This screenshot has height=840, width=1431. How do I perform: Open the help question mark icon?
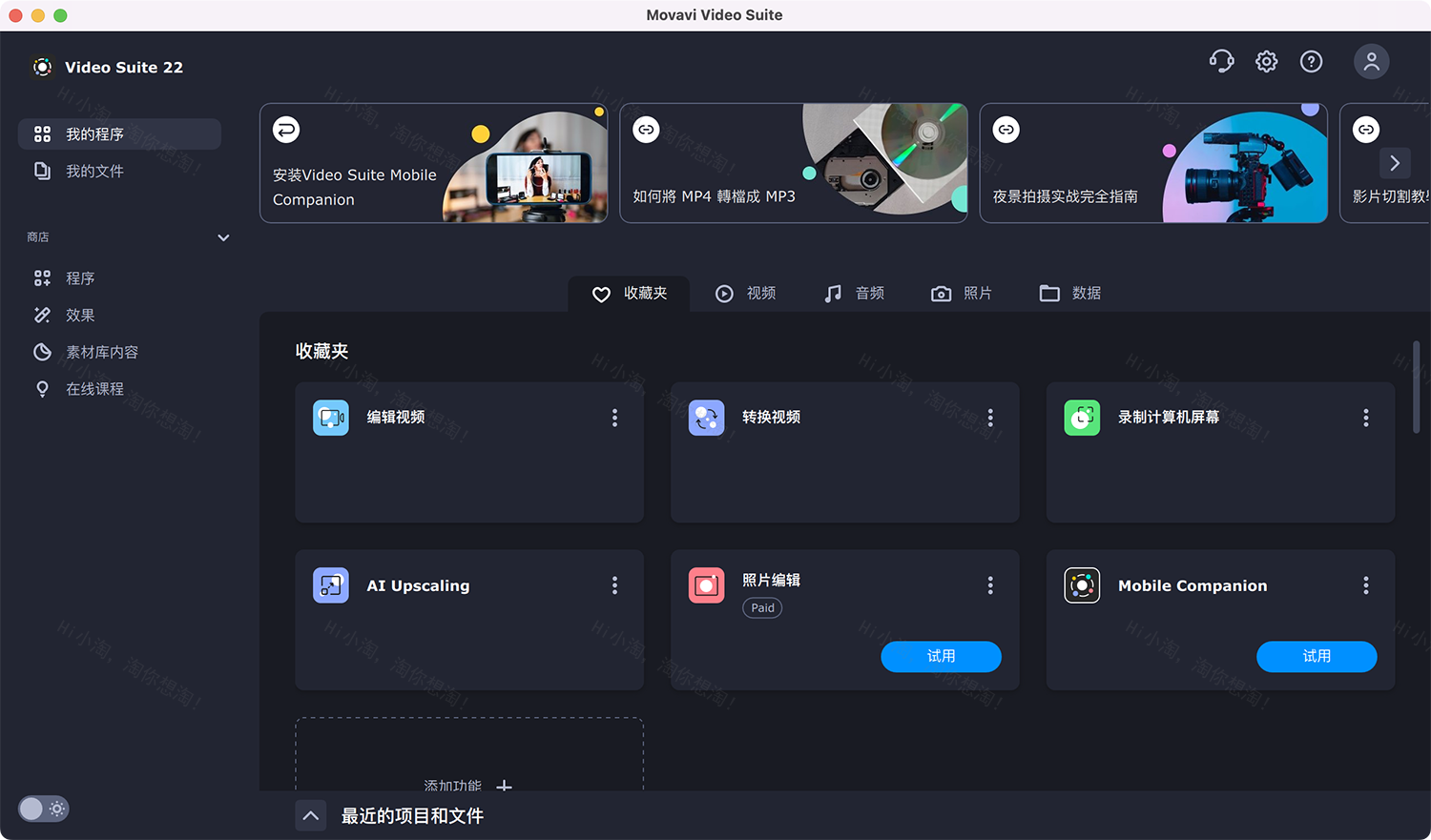tap(1312, 62)
